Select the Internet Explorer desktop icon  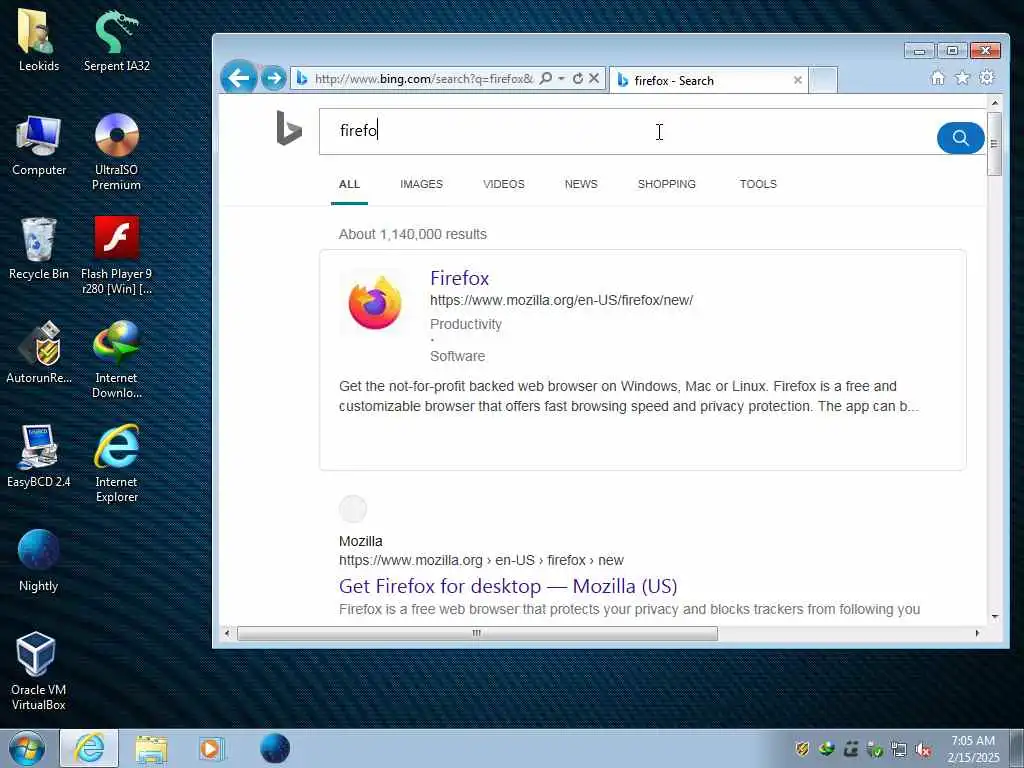pyautogui.click(x=116, y=464)
